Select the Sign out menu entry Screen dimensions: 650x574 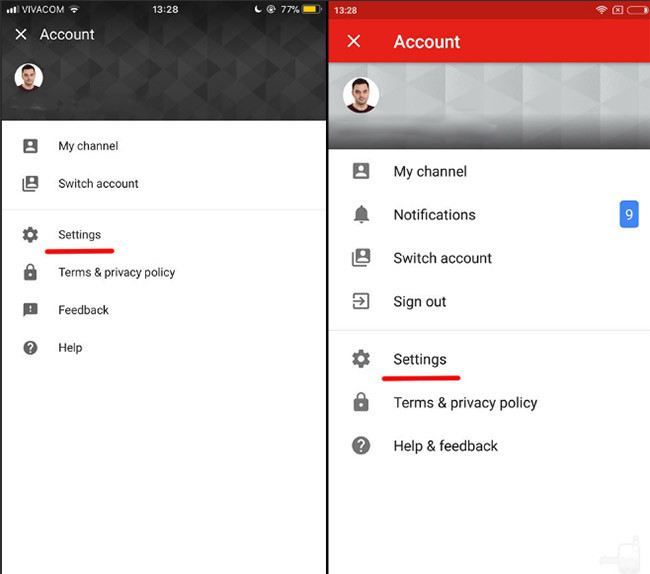(420, 301)
